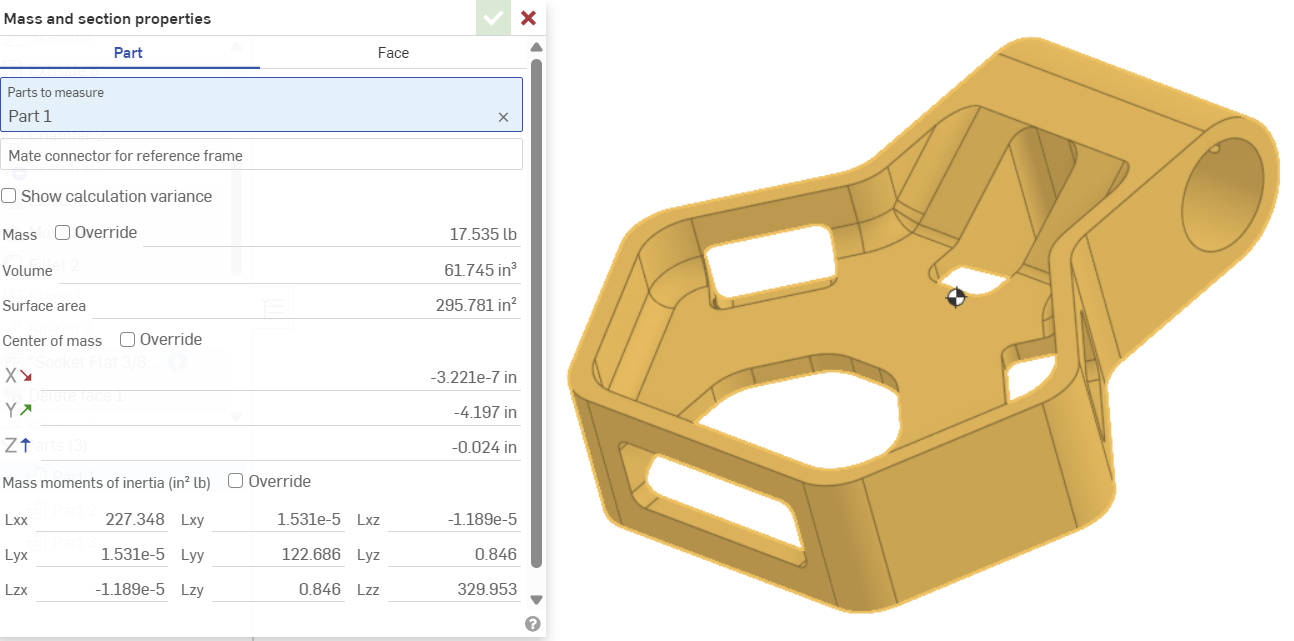Click the Lxx value 227.348
Viewport: 1294px width, 641px height.
135,519
